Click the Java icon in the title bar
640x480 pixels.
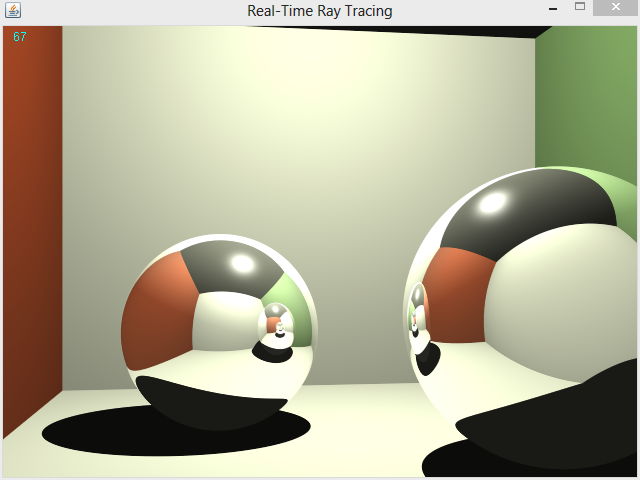(13, 10)
